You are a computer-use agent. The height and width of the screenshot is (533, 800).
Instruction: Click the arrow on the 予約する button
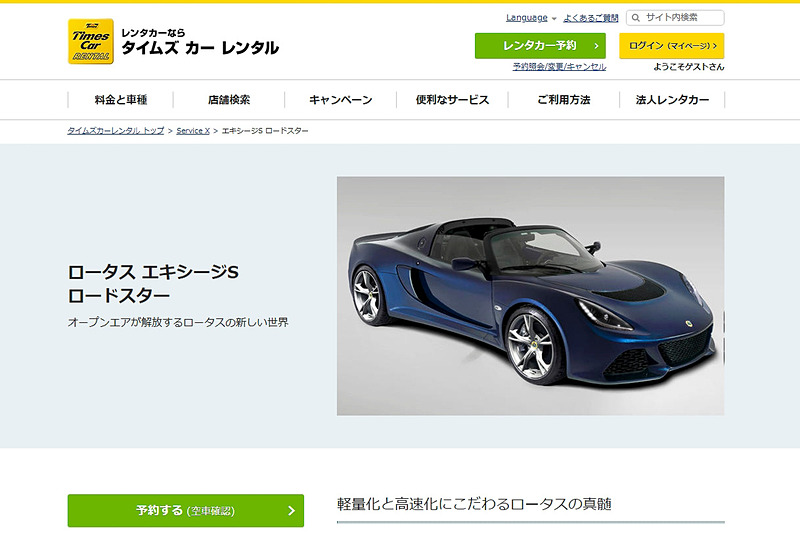point(291,511)
